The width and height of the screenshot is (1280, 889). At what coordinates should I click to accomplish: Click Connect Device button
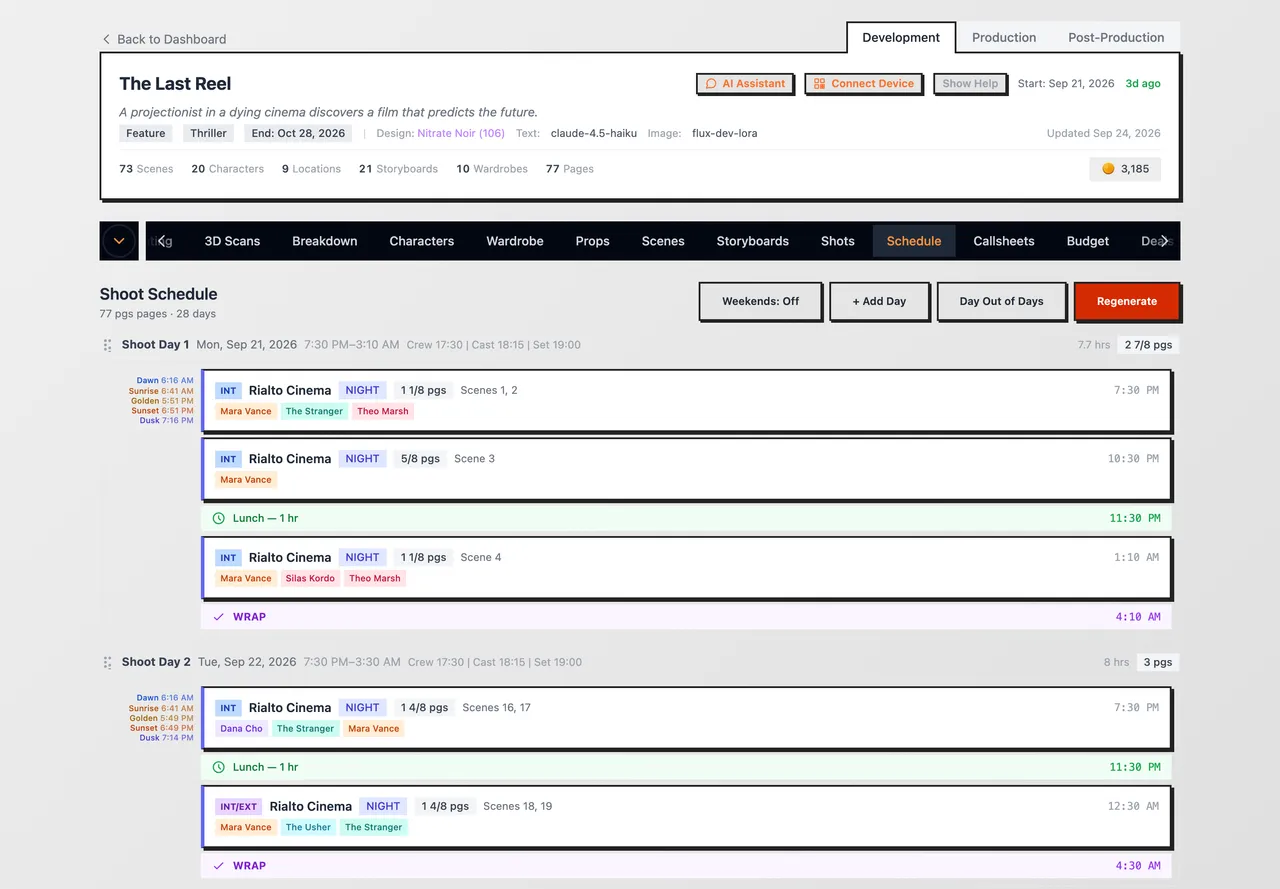tap(863, 83)
